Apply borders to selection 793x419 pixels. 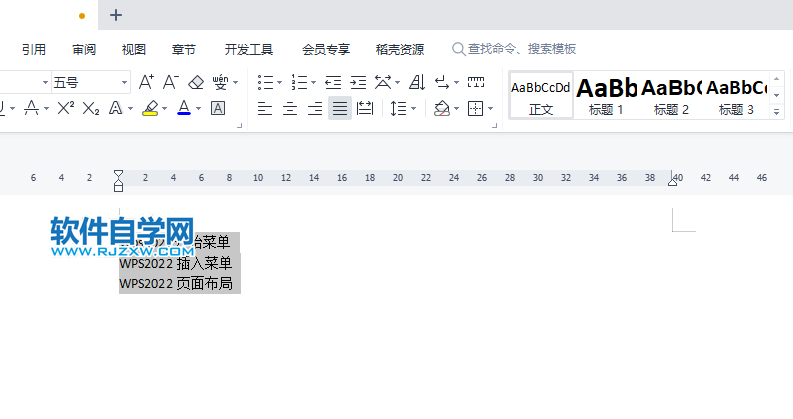coord(475,108)
